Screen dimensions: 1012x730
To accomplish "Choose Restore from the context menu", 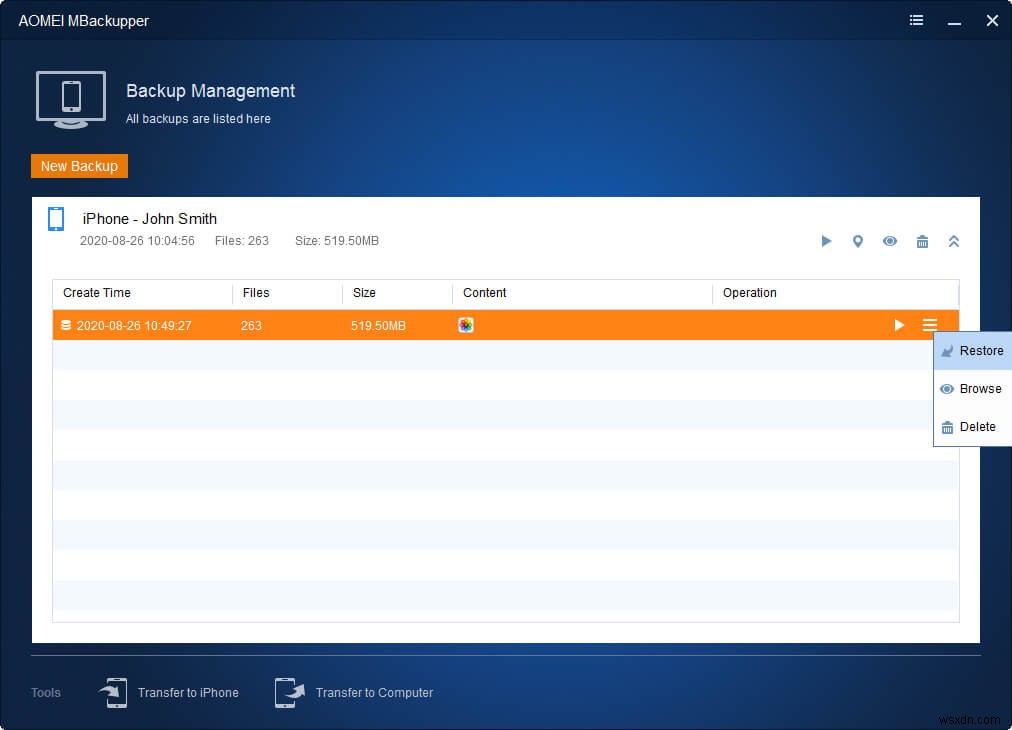I will click(972, 351).
